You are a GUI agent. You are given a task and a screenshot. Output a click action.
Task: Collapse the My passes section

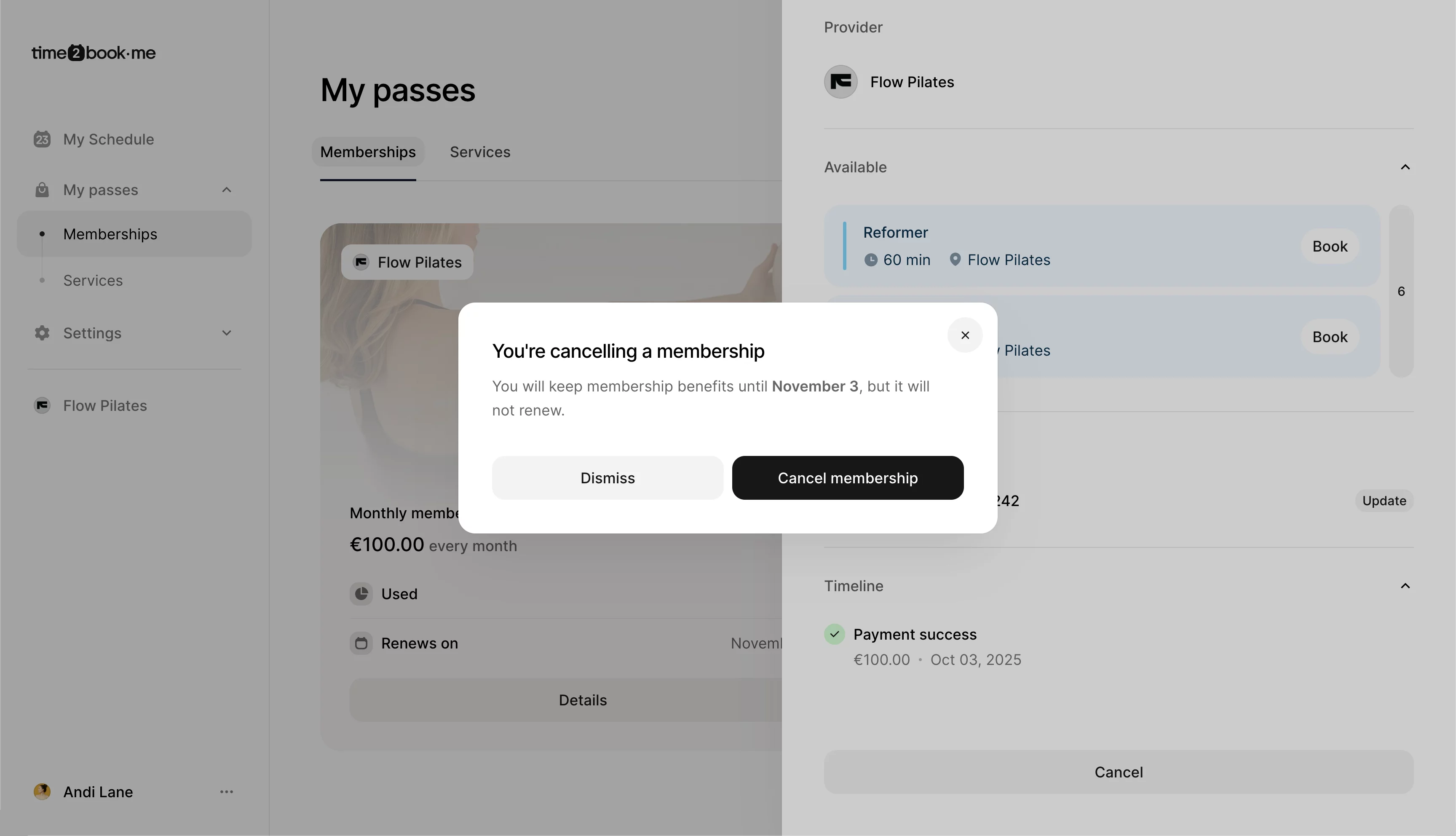[x=226, y=190]
